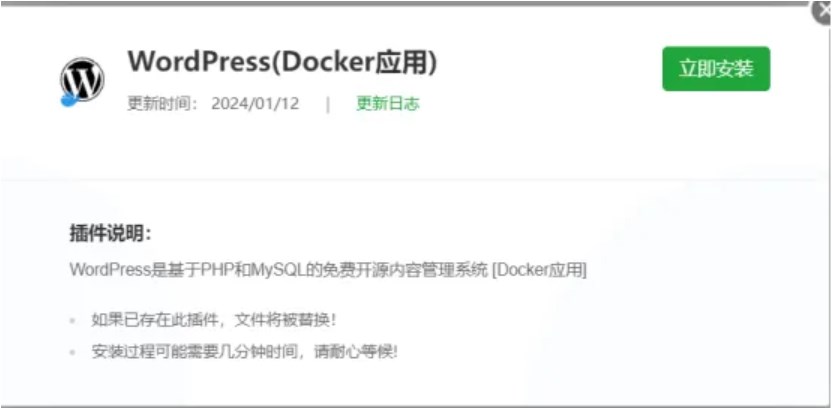Click the 请耐心等候 text at the line end

[356, 352]
